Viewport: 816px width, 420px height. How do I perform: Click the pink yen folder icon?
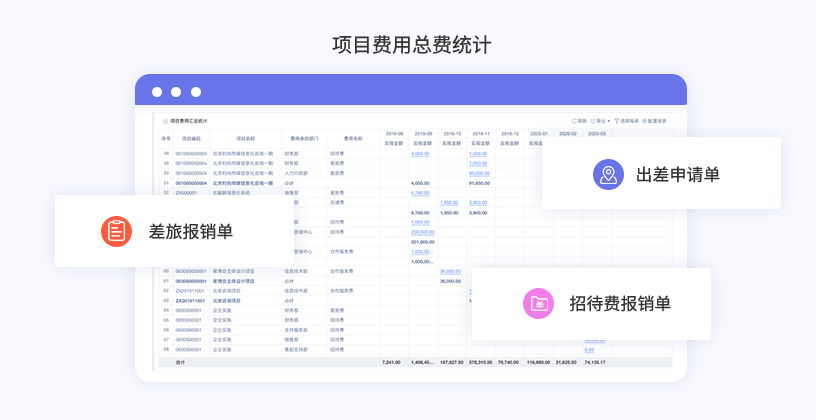tap(539, 303)
